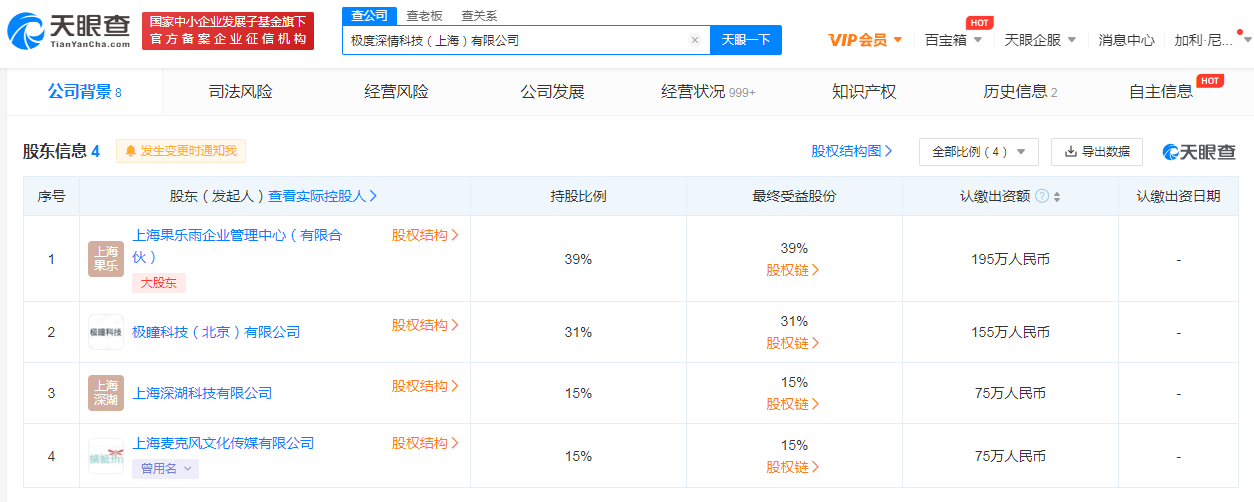1254x502 pixels.
Task: Click the bell notification icon for shareholder changes
Action: coord(130,151)
